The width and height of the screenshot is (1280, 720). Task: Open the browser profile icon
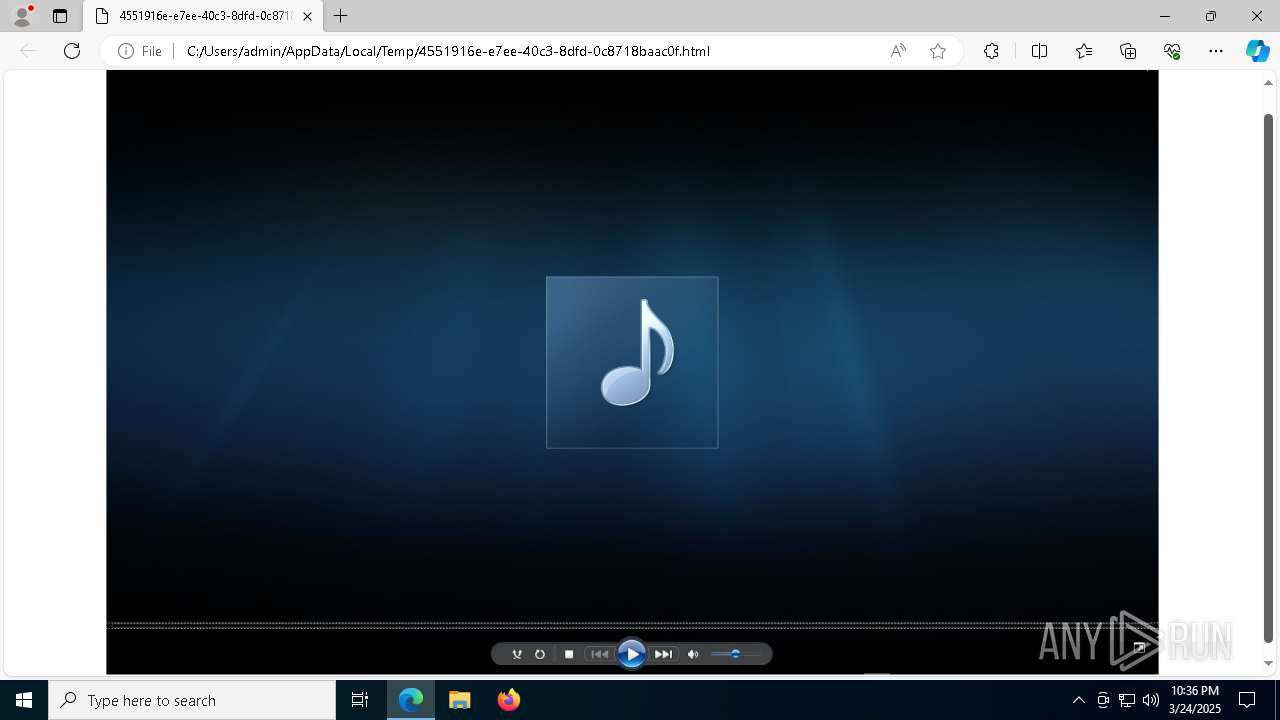[22, 16]
